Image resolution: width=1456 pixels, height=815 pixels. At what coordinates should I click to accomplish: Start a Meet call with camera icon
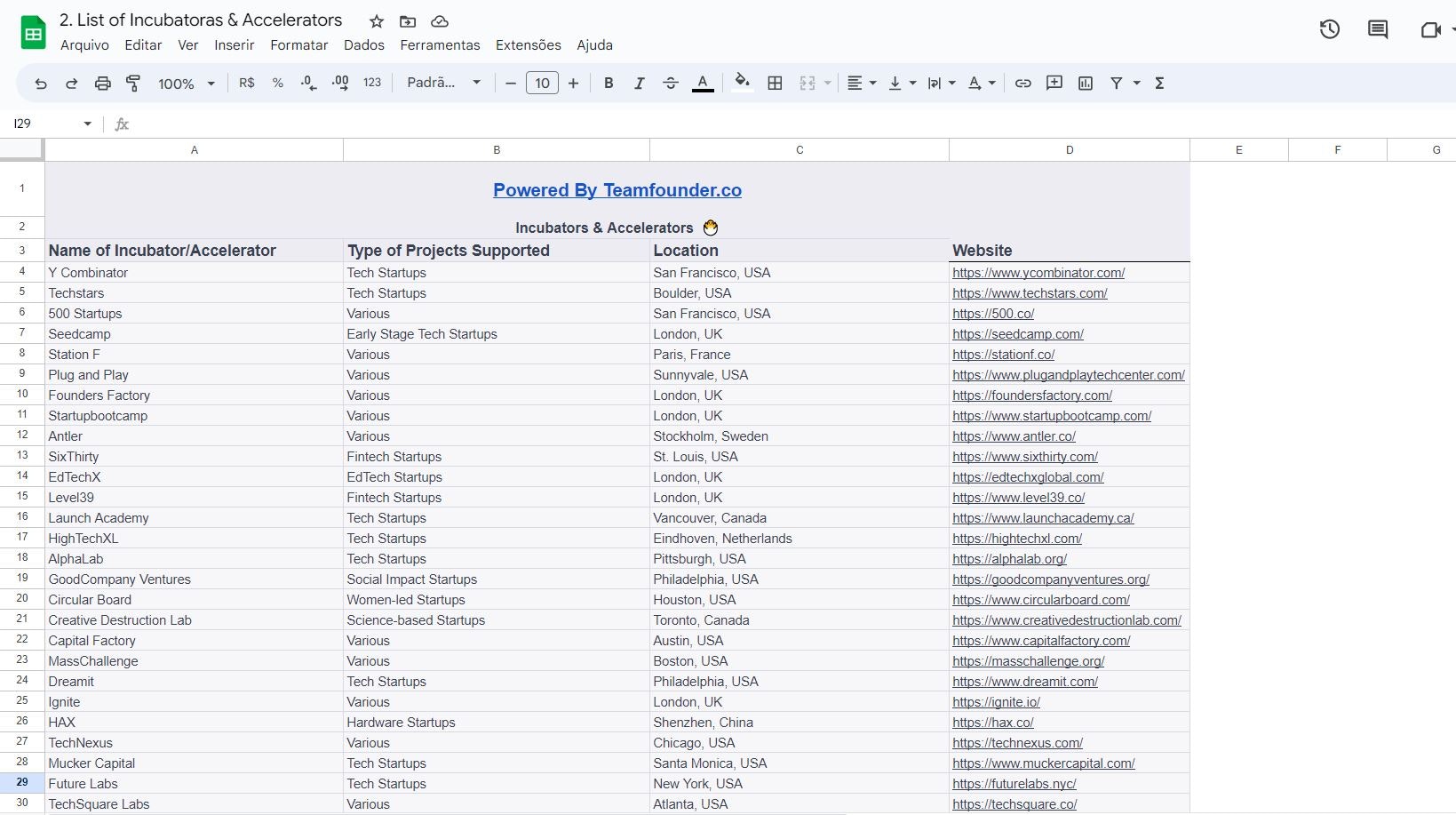(x=1430, y=29)
